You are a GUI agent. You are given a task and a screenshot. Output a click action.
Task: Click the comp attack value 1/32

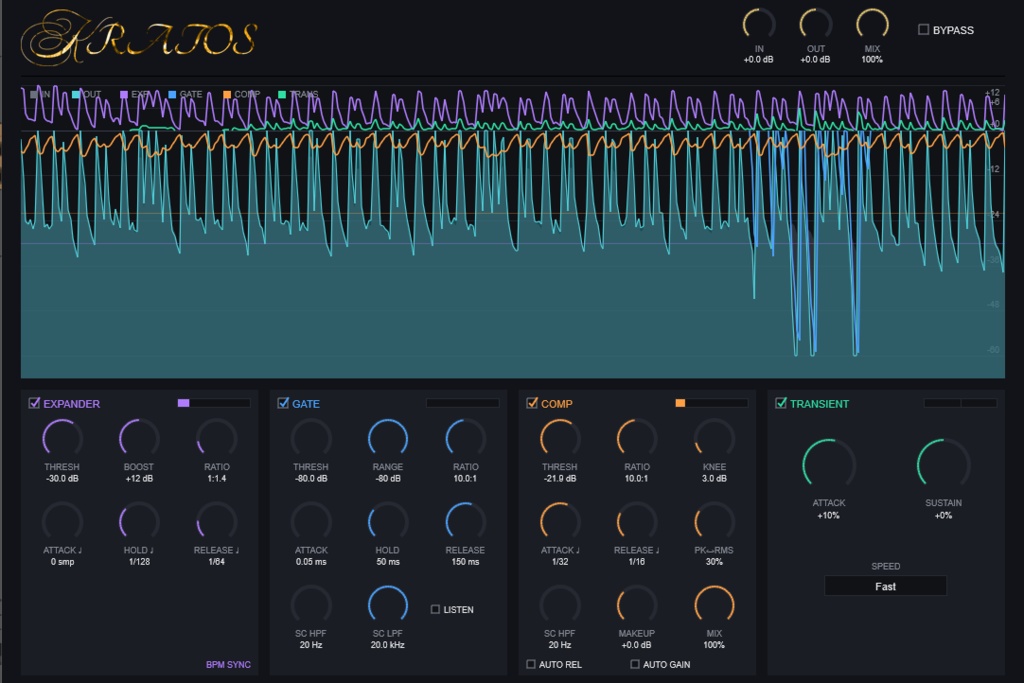(x=560, y=562)
